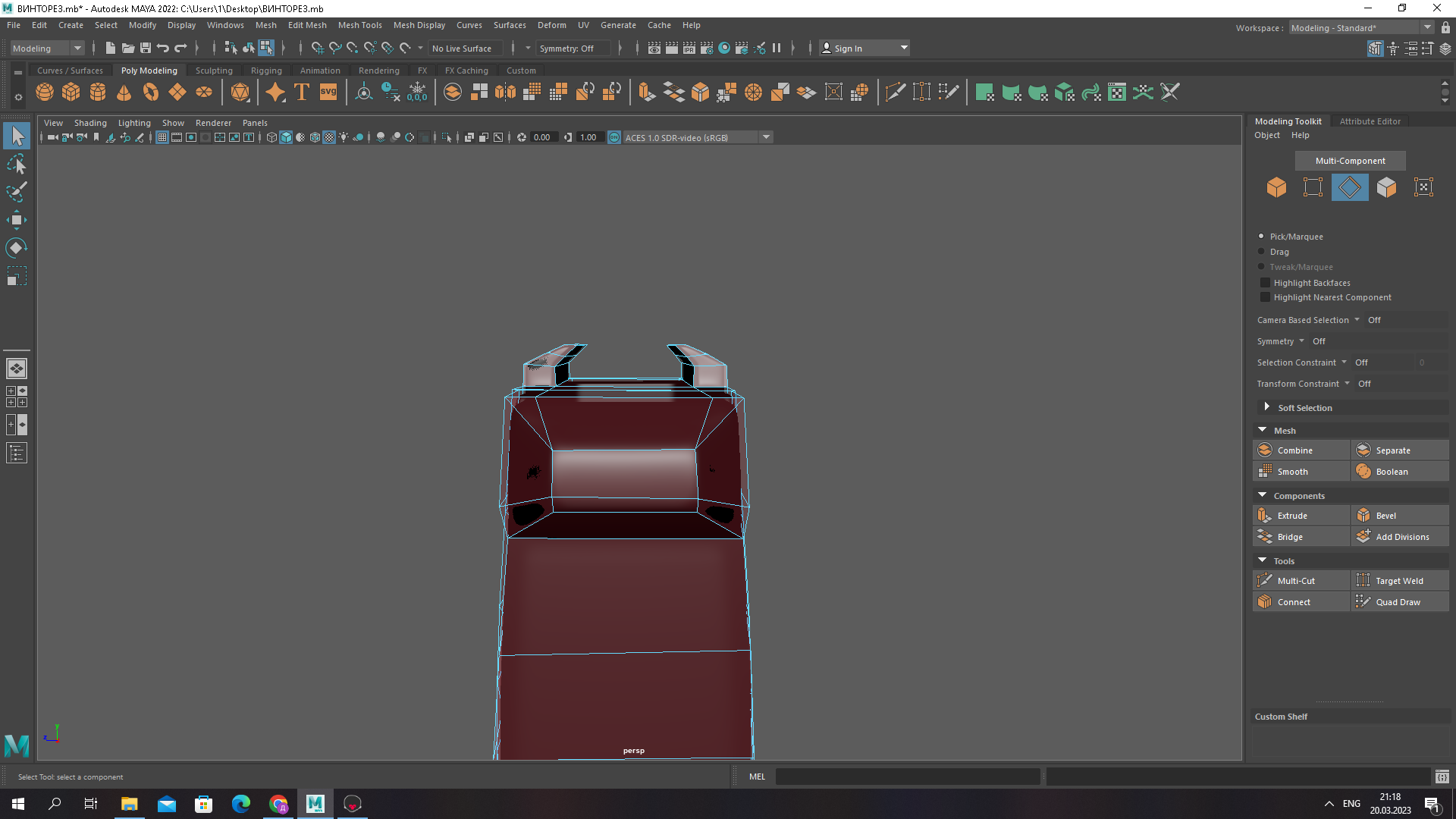The height and width of the screenshot is (819, 1456).
Task: Click the No Live Surface field
Action: click(463, 48)
